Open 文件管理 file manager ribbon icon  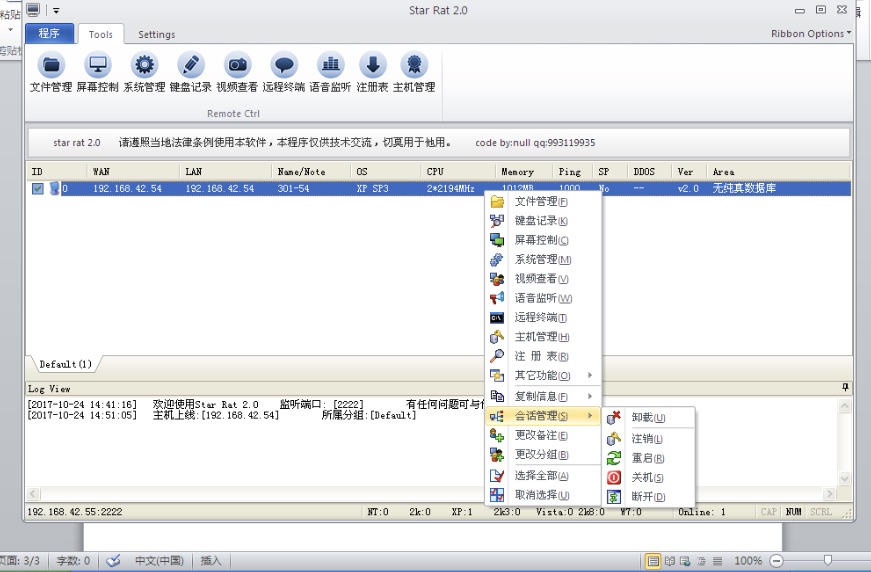(51, 72)
